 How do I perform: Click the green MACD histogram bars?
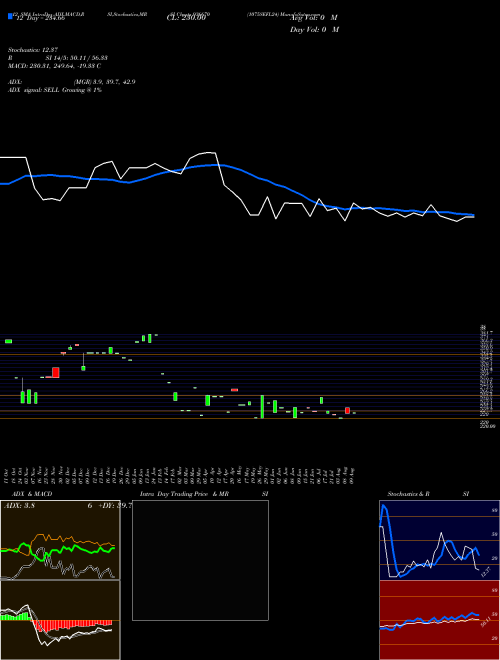point(16,617)
